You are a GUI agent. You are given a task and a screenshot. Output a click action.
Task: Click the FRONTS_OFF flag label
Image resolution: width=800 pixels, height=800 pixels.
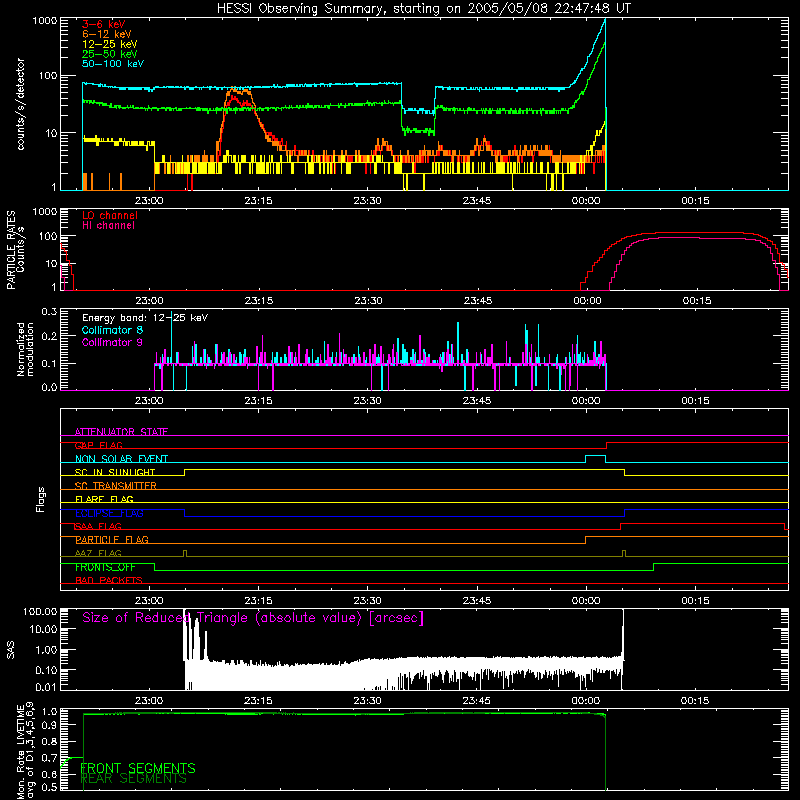(105, 567)
